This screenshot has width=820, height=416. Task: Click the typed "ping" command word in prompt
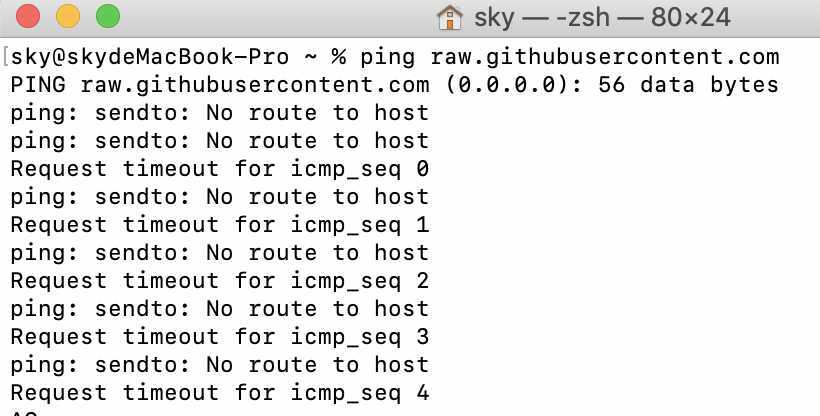point(389,57)
